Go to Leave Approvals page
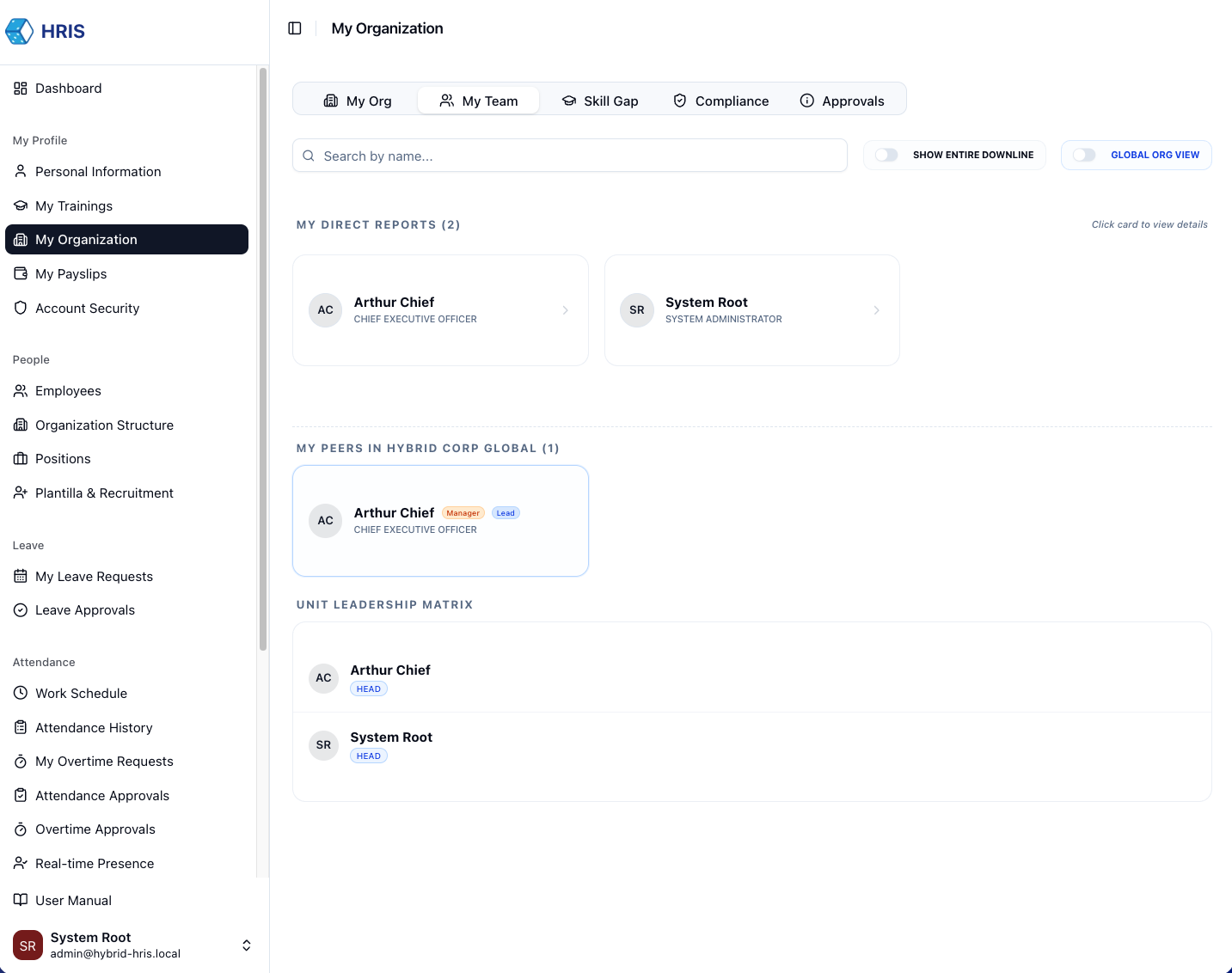The width and height of the screenshot is (1232, 973). click(x=85, y=610)
